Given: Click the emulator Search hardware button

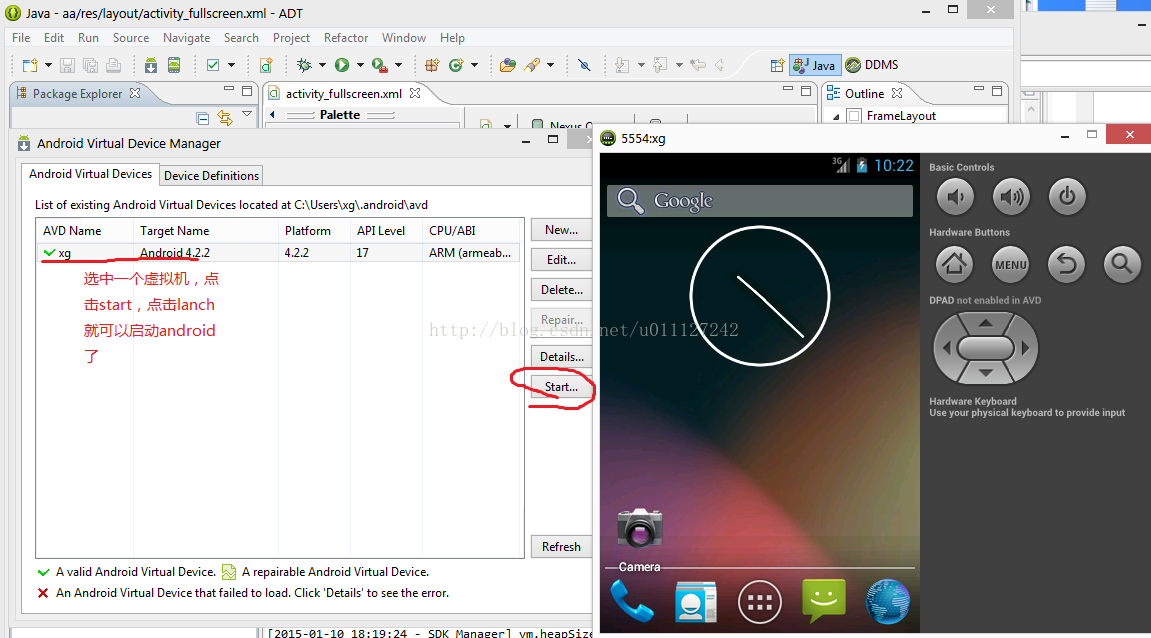Looking at the screenshot, I should tap(1122, 264).
